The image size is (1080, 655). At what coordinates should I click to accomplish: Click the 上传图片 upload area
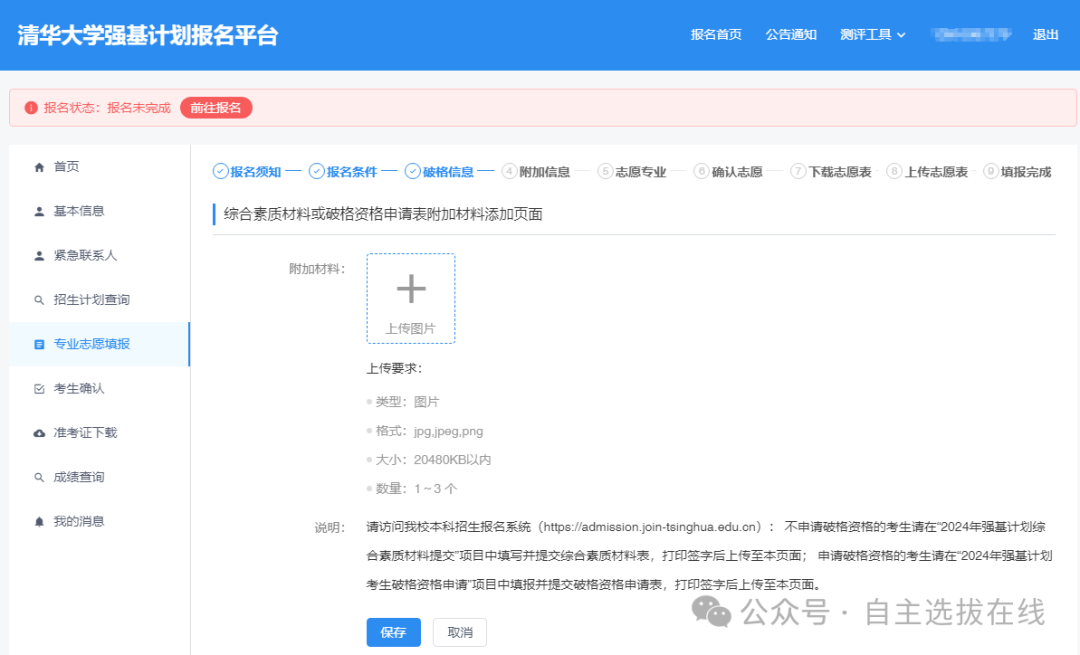410,297
